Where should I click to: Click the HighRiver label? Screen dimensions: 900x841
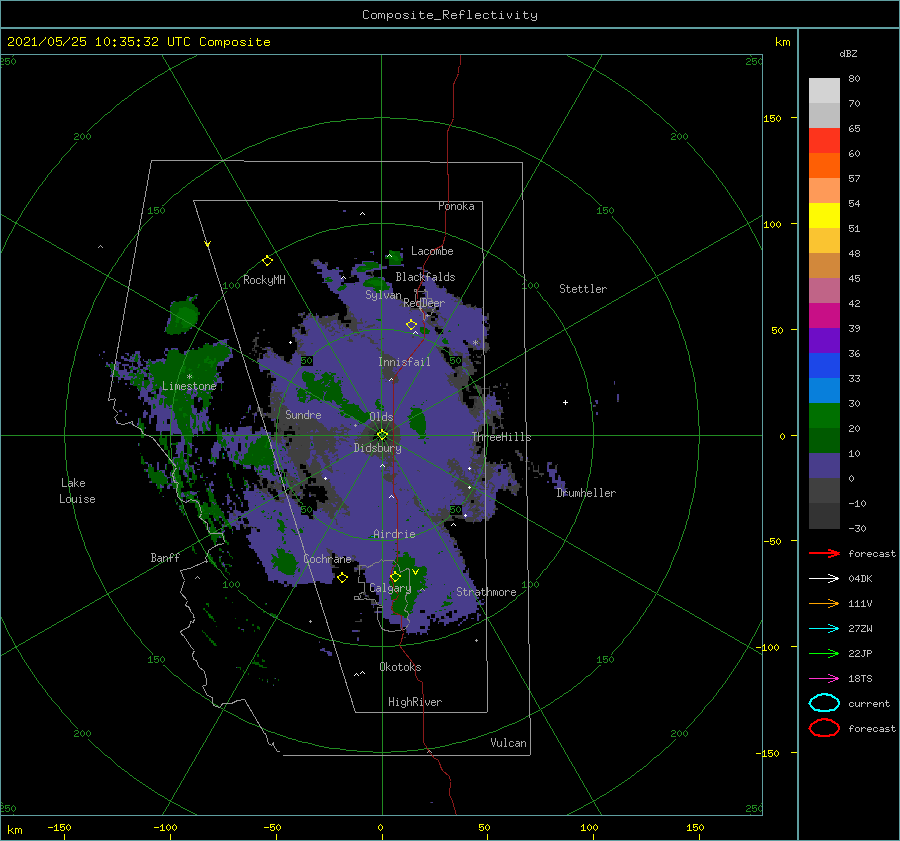point(415,702)
